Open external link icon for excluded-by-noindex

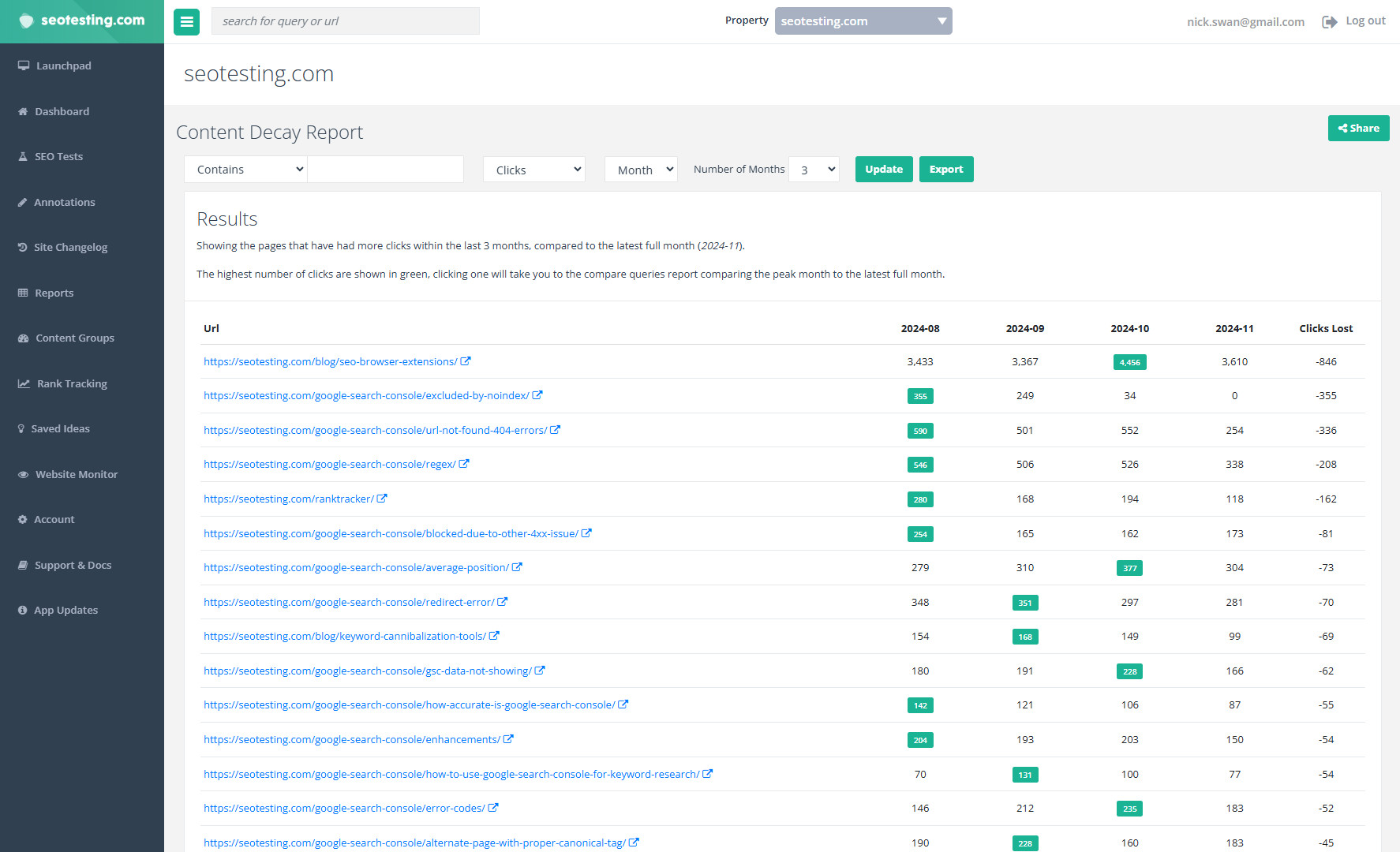coord(537,395)
